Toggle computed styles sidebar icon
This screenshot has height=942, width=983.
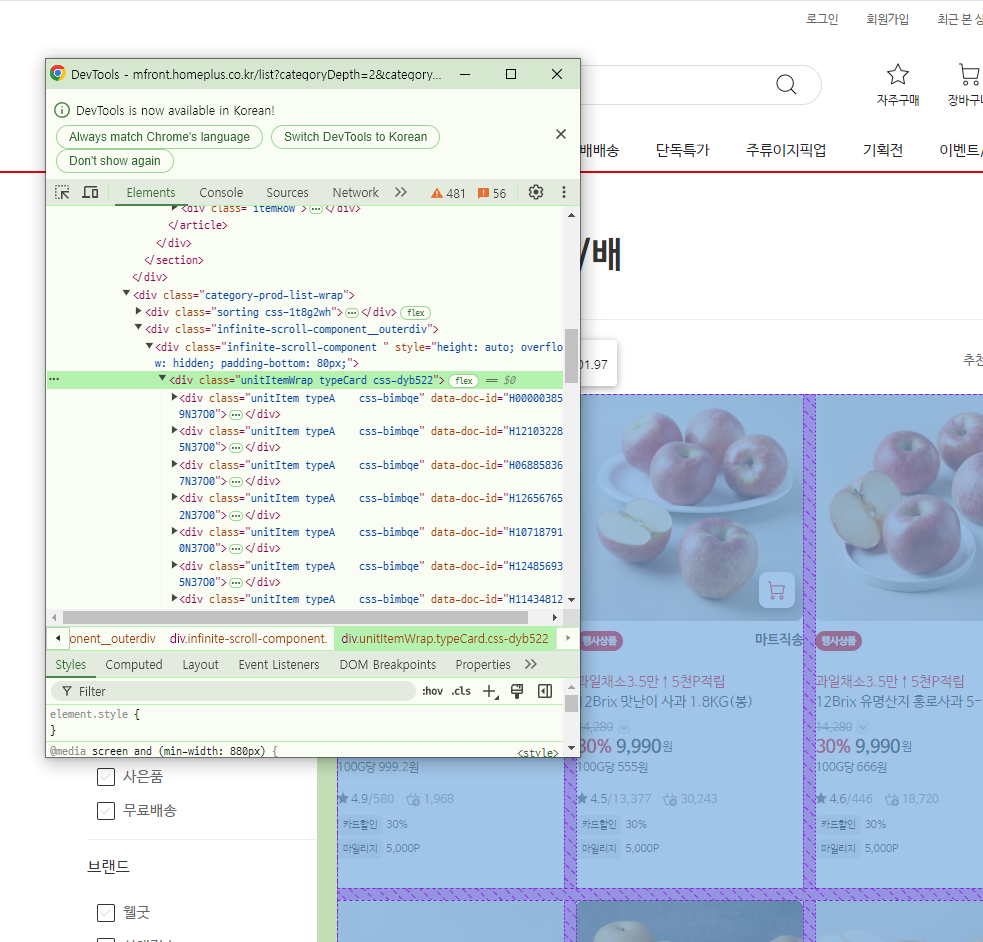(x=545, y=691)
